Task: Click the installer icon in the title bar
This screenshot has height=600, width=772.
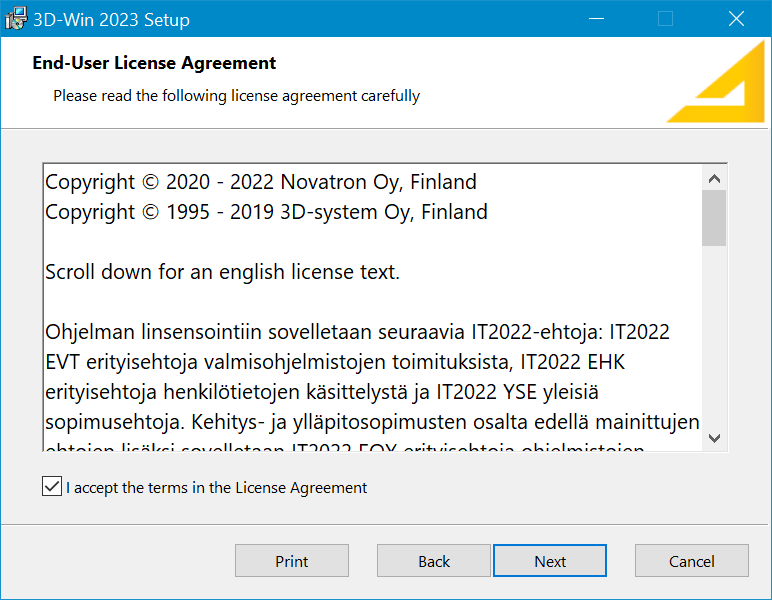Action: tap(16, 19)
